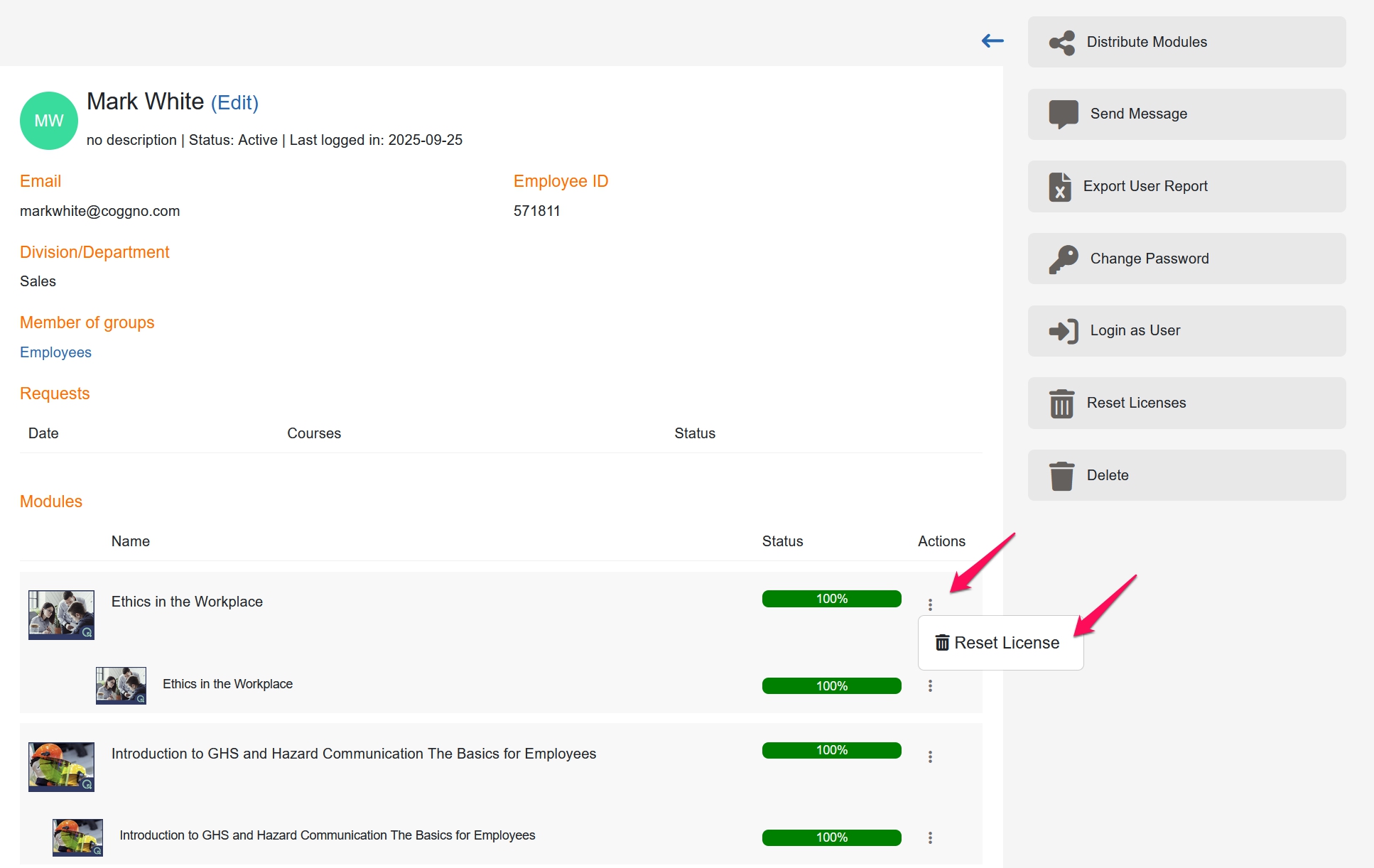Click the blue back arrow icon
Viewport: 1374px width, 868px height.
pos(992,41)
